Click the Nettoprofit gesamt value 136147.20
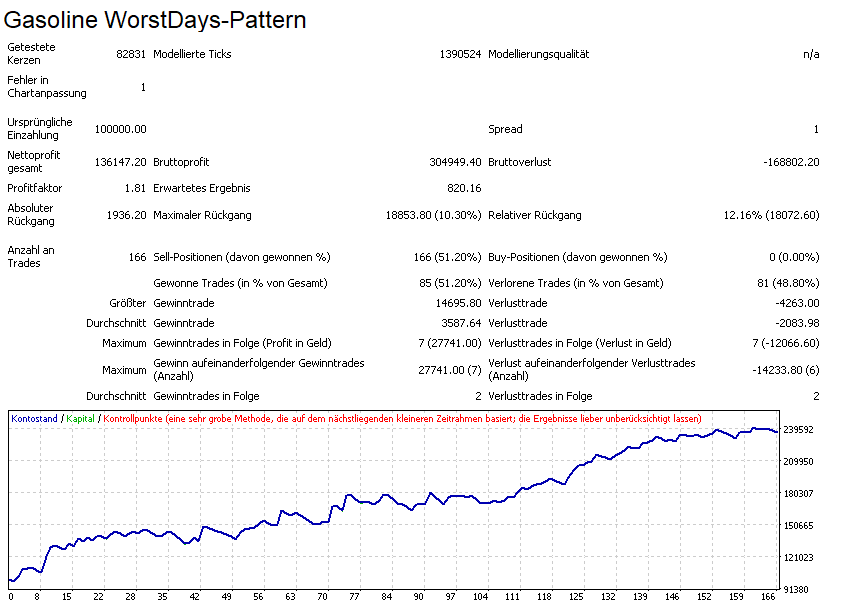 (x=119, y=162)
